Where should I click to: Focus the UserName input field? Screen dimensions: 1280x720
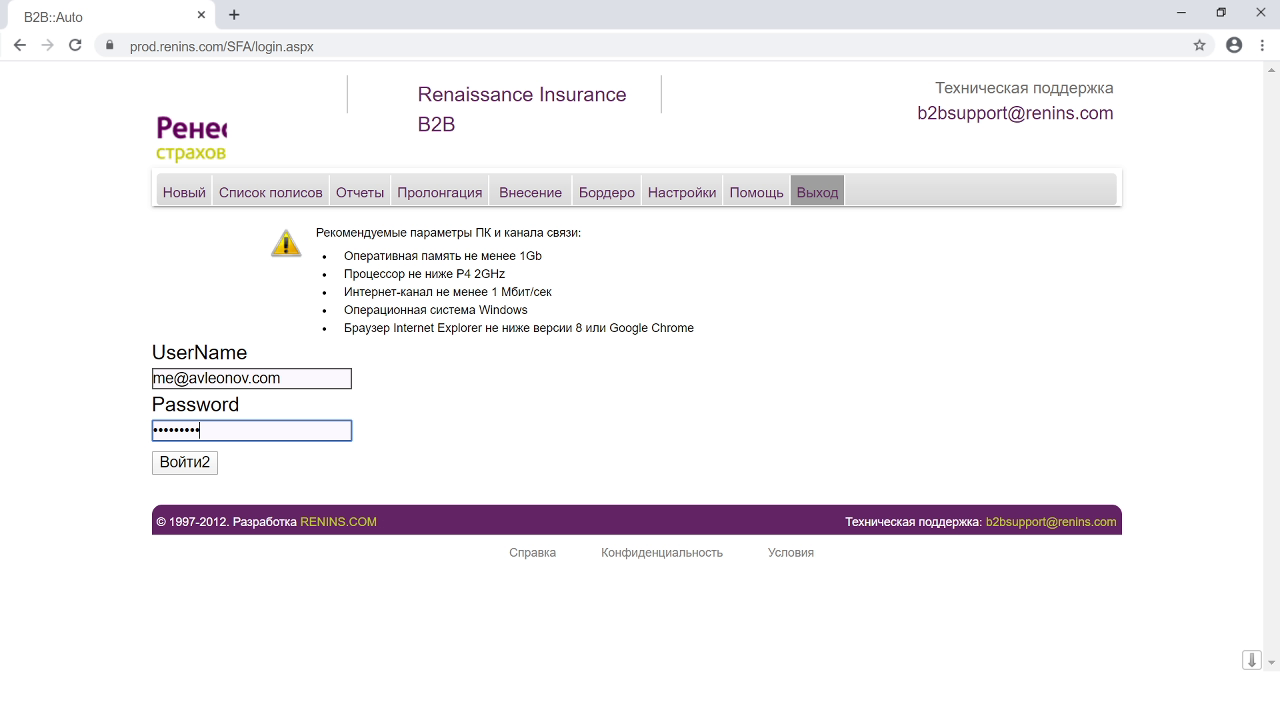pyautogui.click(x=252, y=378)
